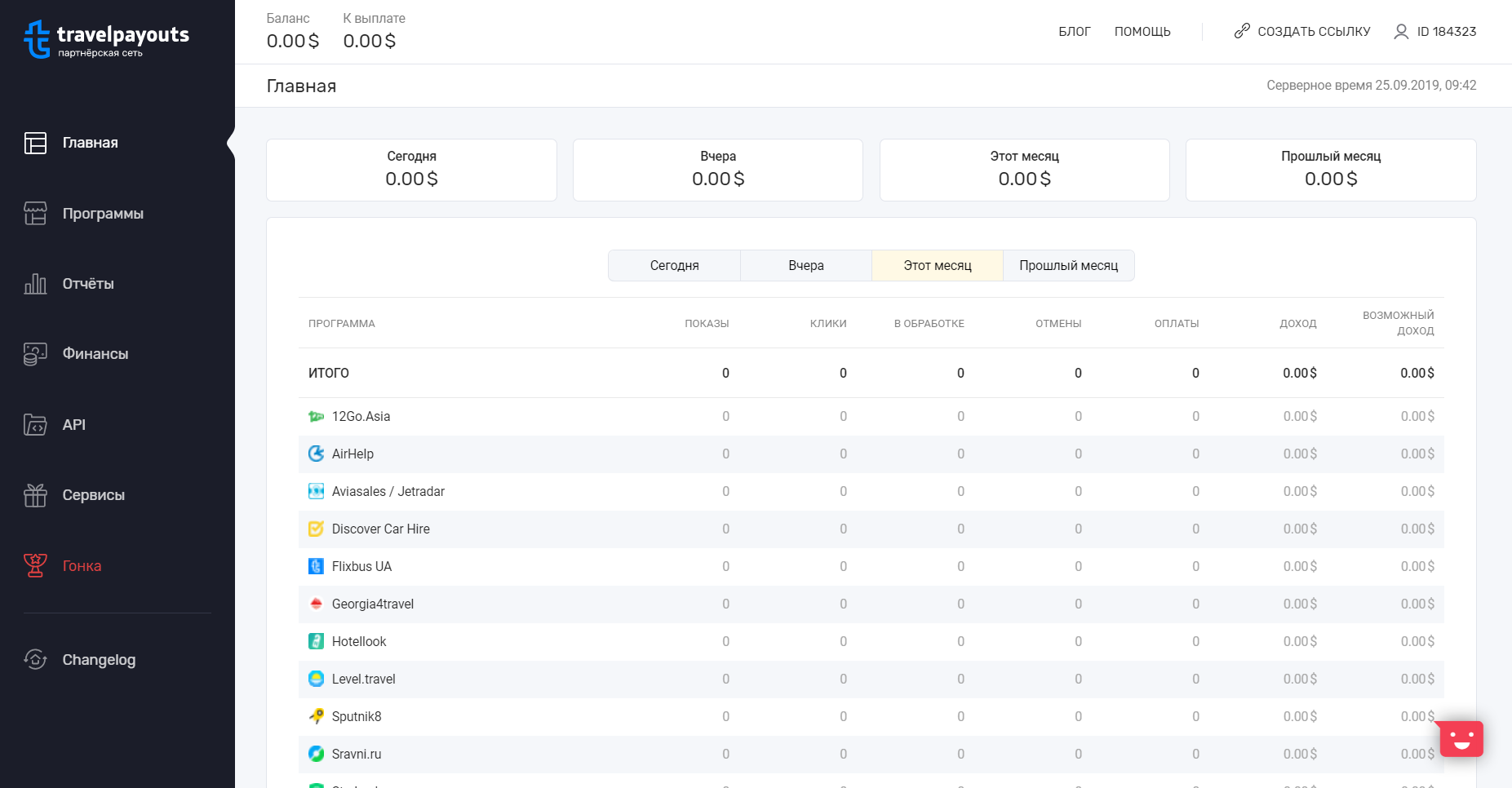Image resolution: width=1512 pixels, height=788 pixels.
Task: Click the Гонка trophy icon
Action: click(35, 565)
